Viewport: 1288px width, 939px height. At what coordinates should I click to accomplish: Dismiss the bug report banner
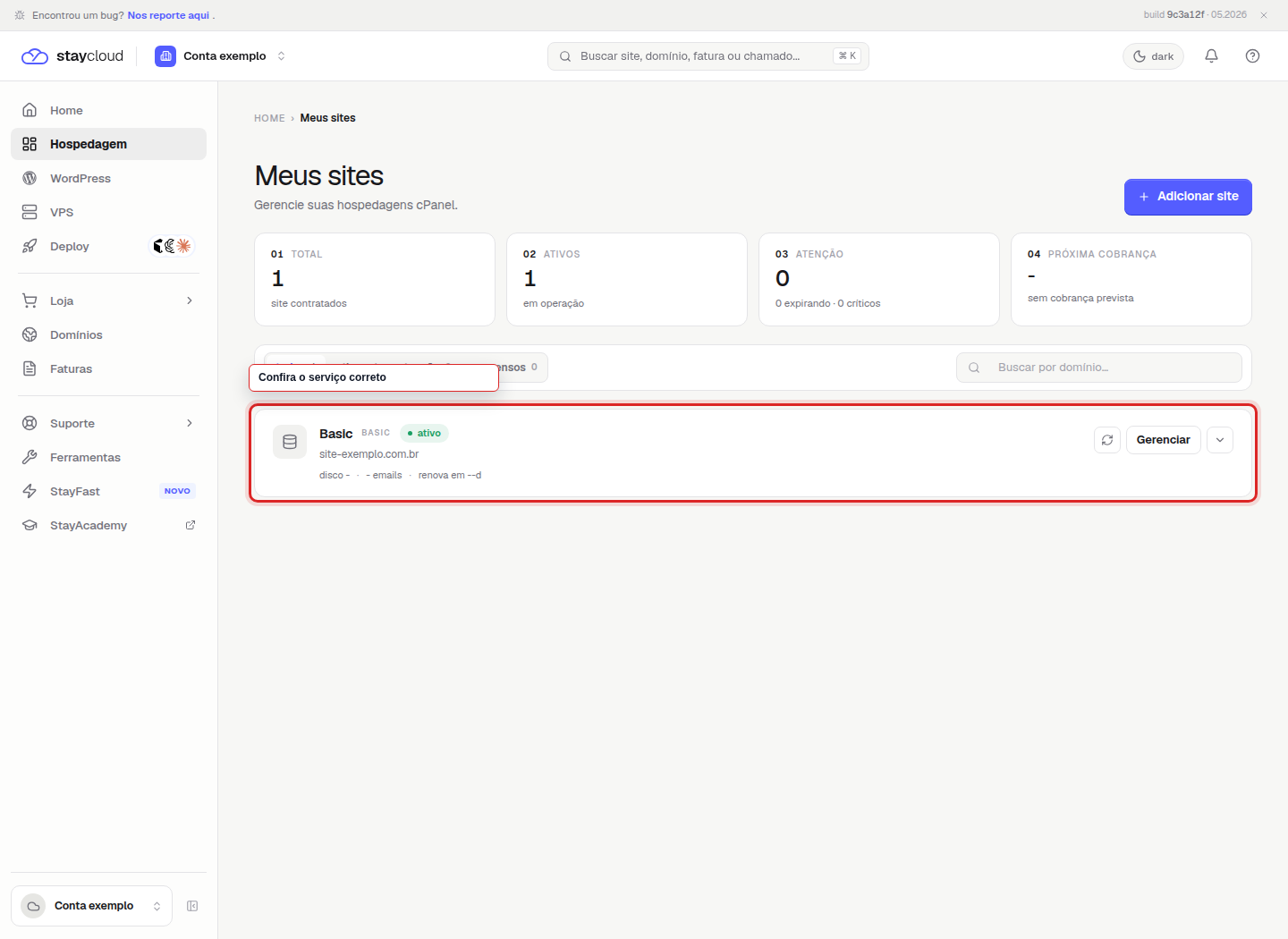[1264, 15]
